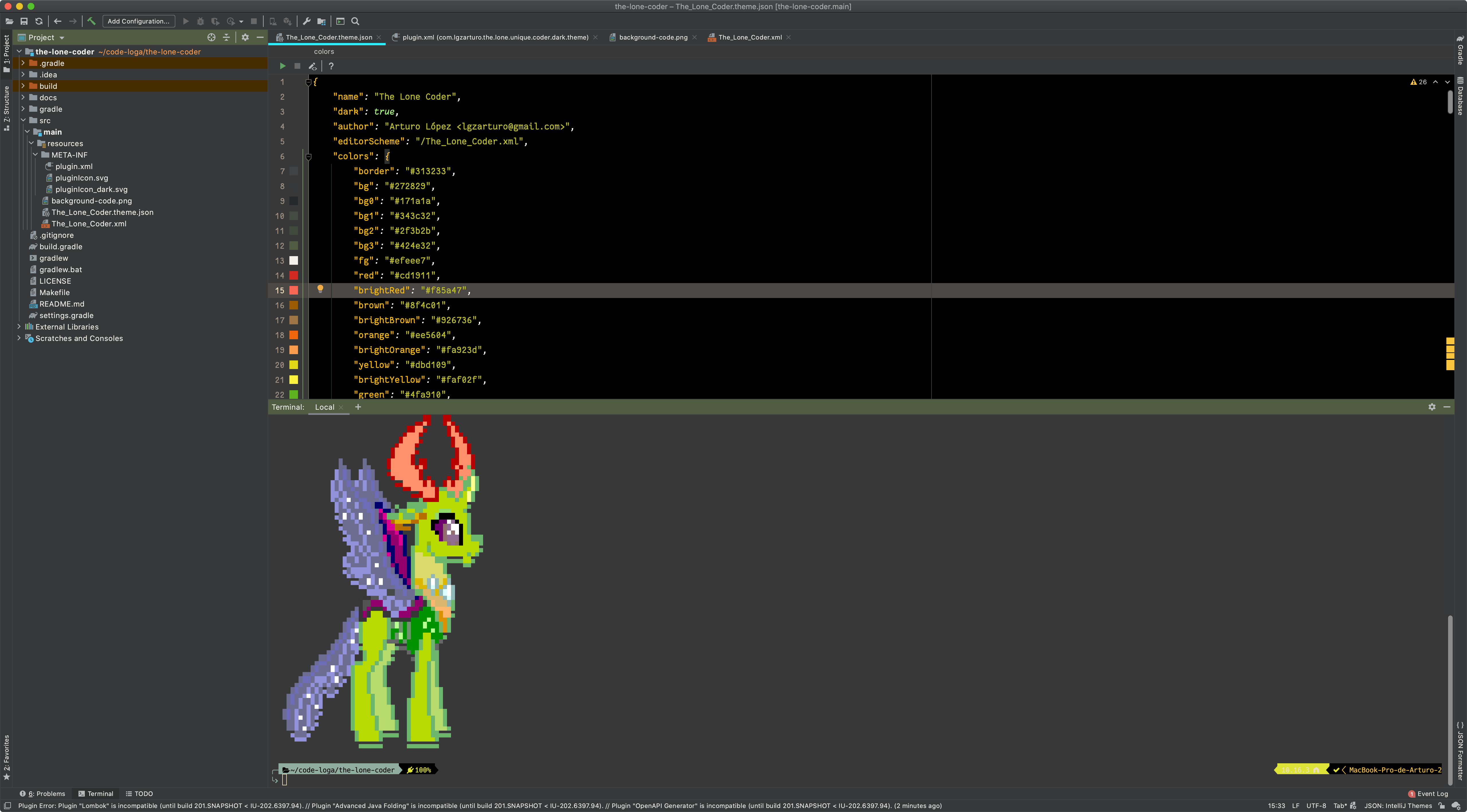Screen dimensions: 1467x812
Task: Click the green run icon above editor
Action: (x=283, y=66)
